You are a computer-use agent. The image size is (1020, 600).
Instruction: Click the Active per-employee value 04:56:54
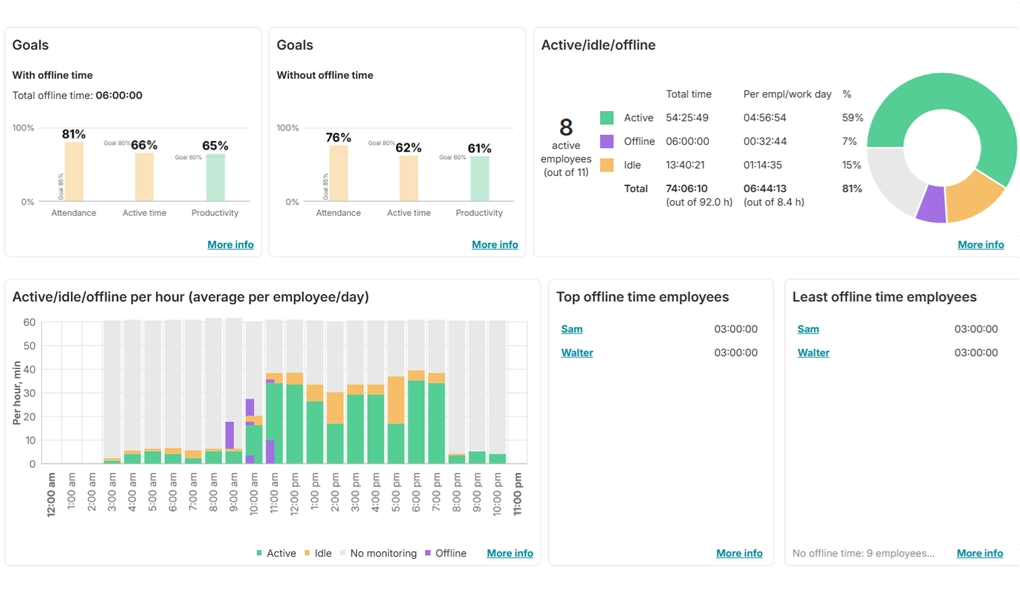(x=765, y=118)
